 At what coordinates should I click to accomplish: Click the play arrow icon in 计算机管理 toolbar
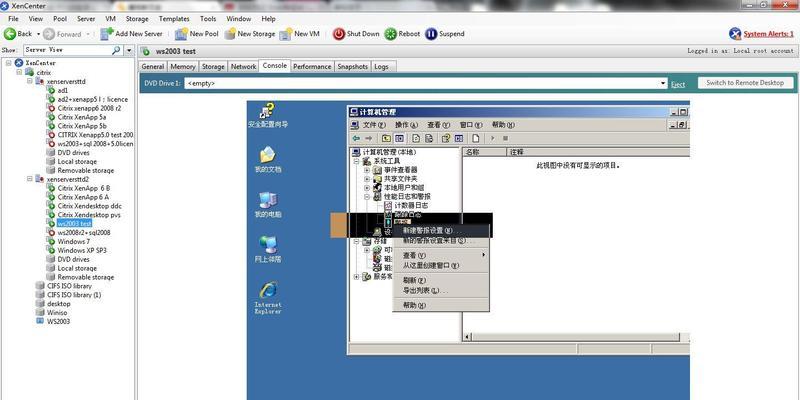492,138
